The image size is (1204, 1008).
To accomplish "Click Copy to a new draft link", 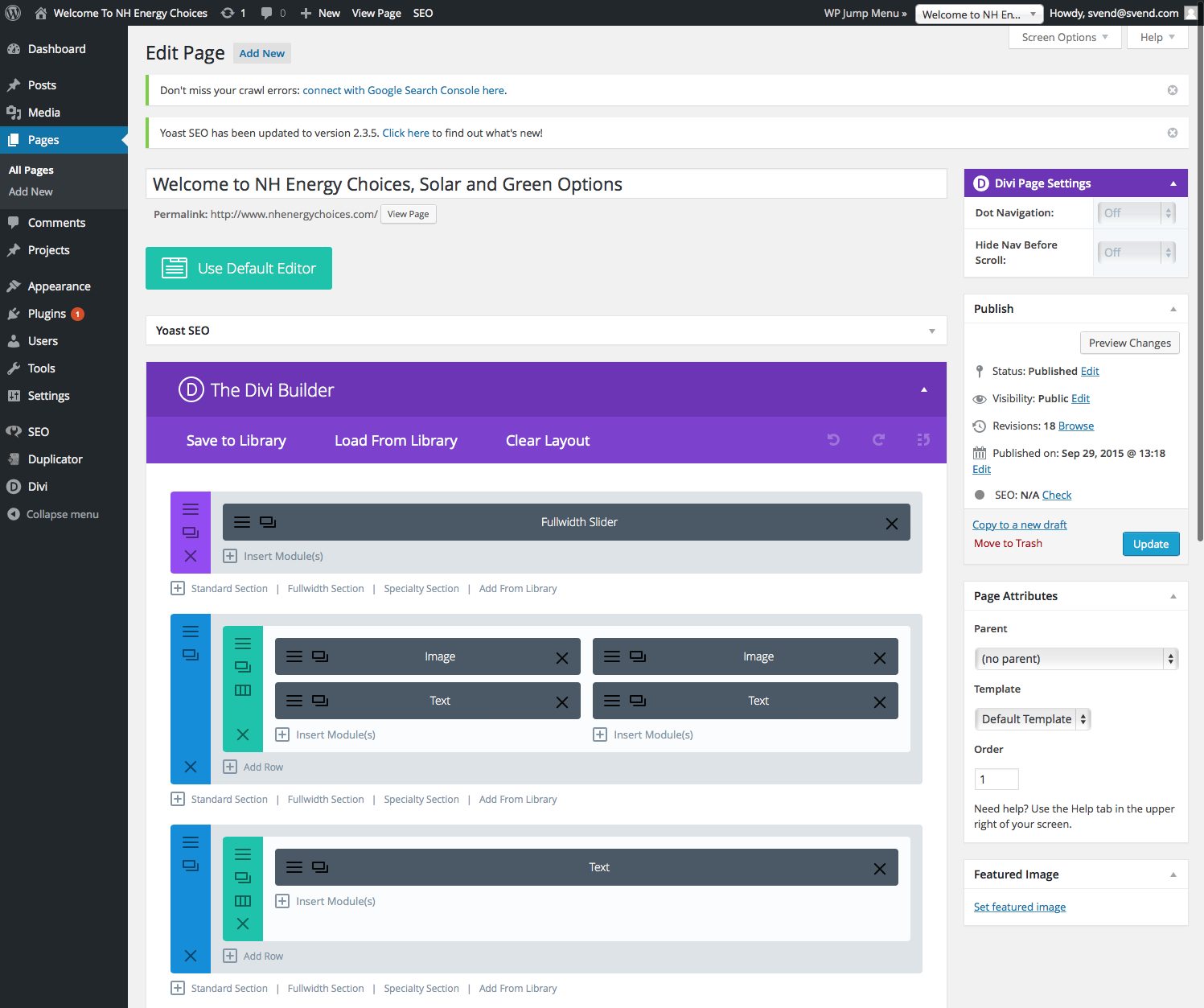I will 1020,525.
